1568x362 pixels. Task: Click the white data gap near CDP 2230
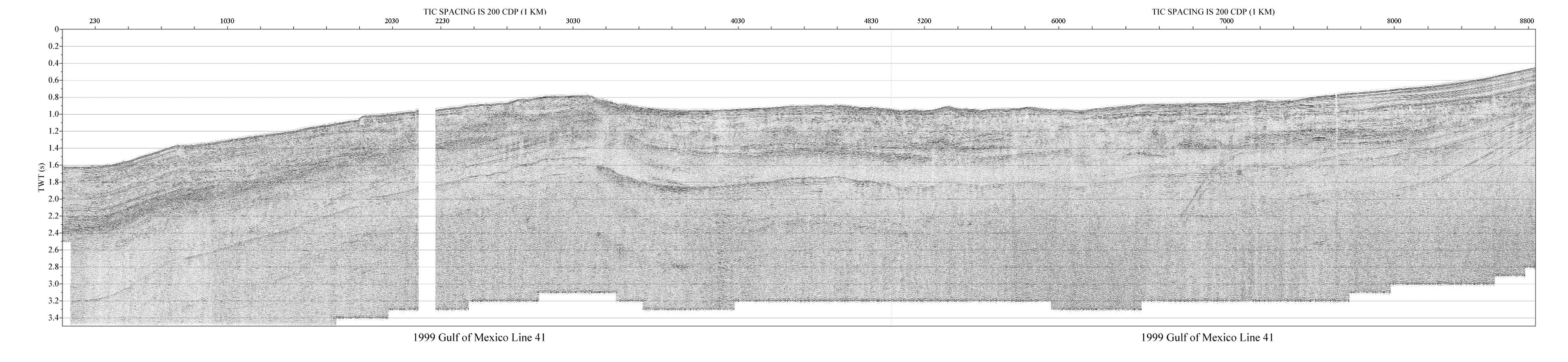point(427,207)
